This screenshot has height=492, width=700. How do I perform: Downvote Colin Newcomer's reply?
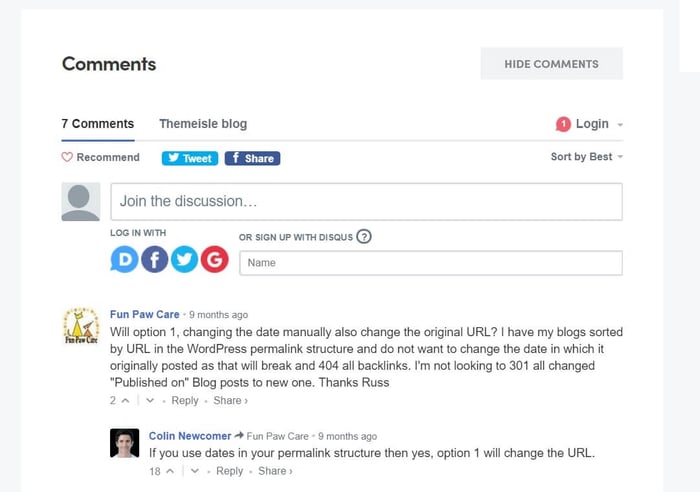point(195,471)
